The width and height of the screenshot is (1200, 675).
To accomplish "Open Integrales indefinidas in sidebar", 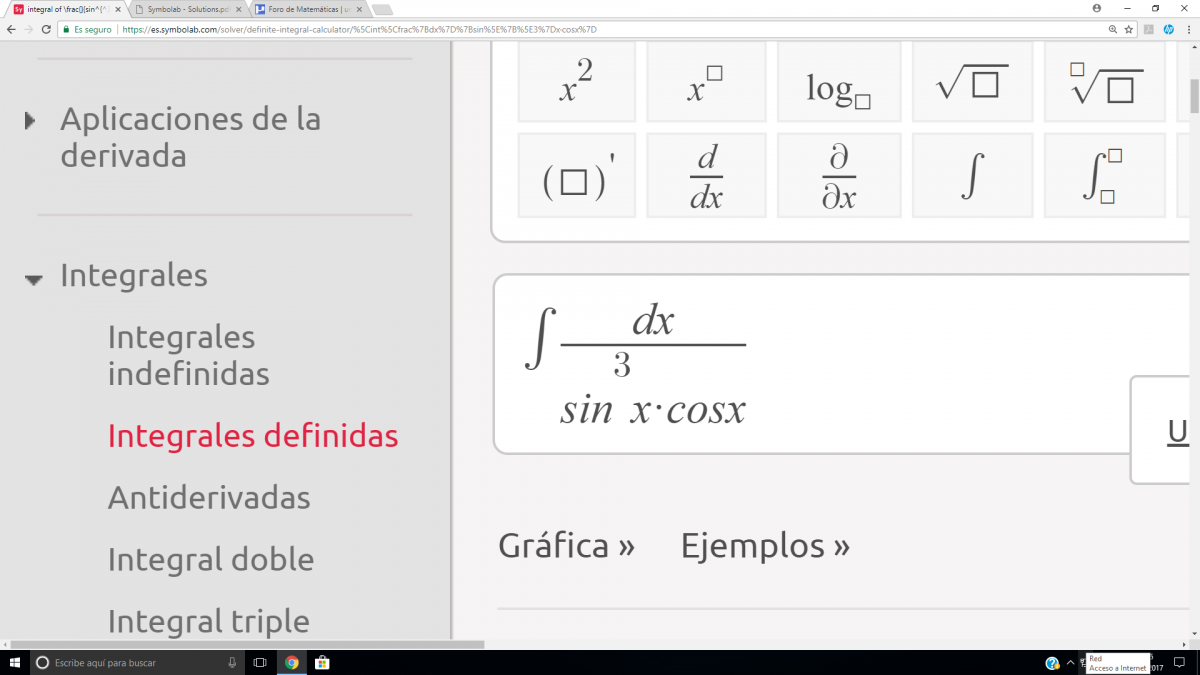I will (188, 355).
